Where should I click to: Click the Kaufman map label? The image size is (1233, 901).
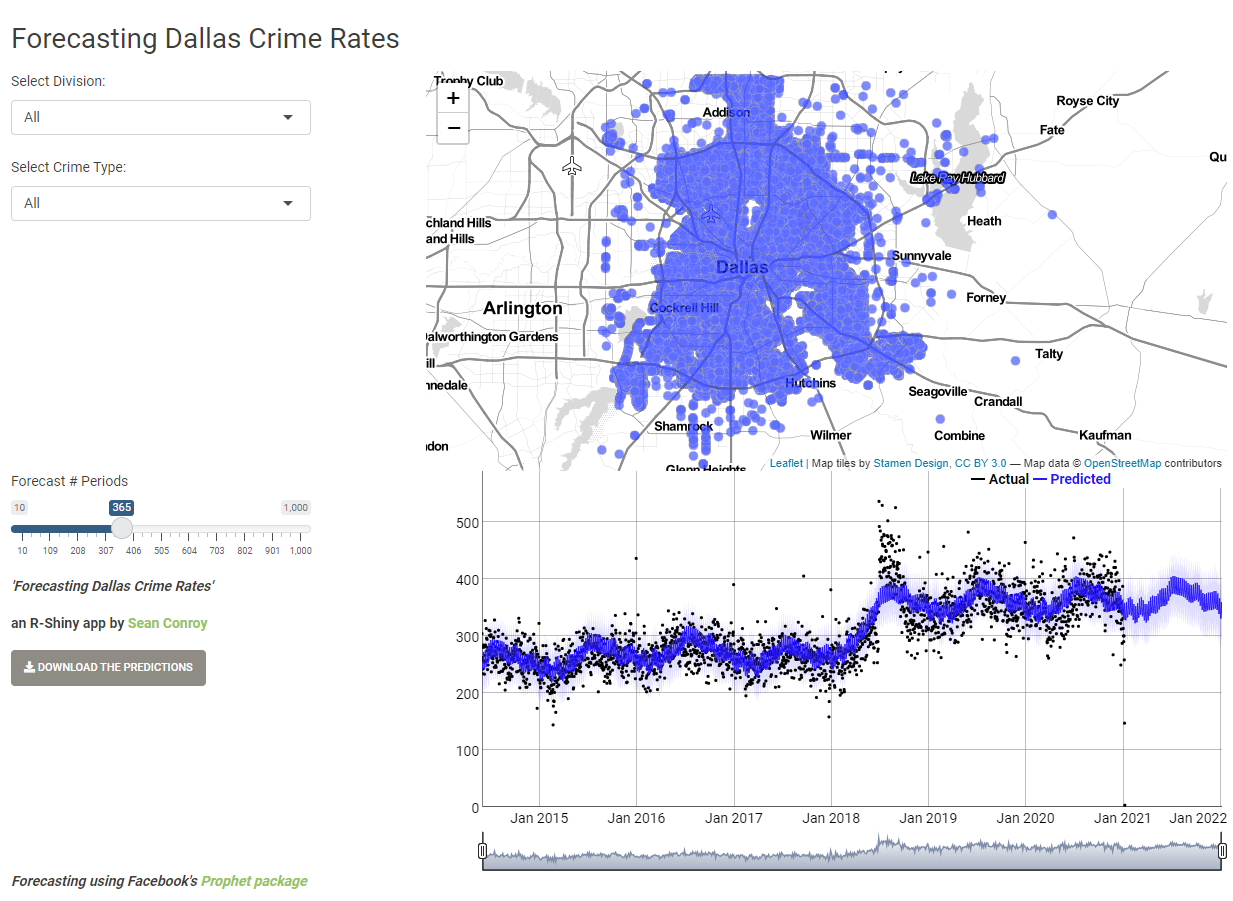(x=1105, y=435)
